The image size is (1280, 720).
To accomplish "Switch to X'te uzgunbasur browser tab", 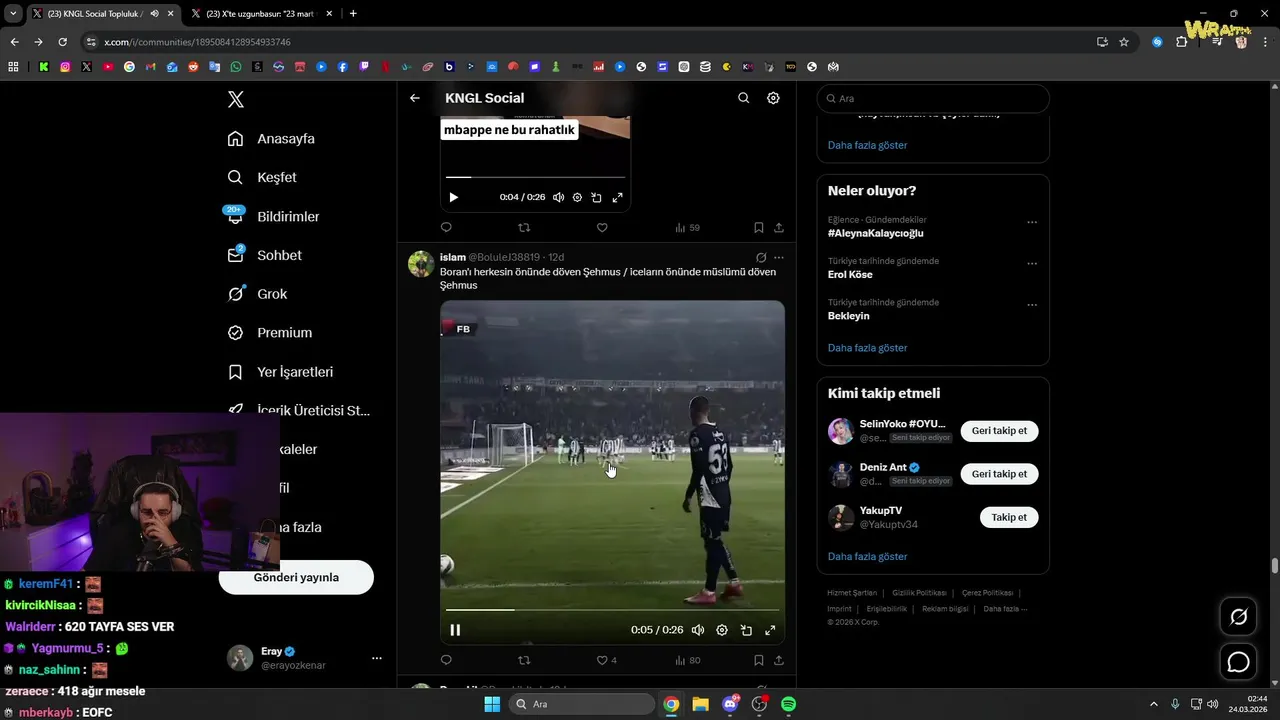I will coord(261,14).
